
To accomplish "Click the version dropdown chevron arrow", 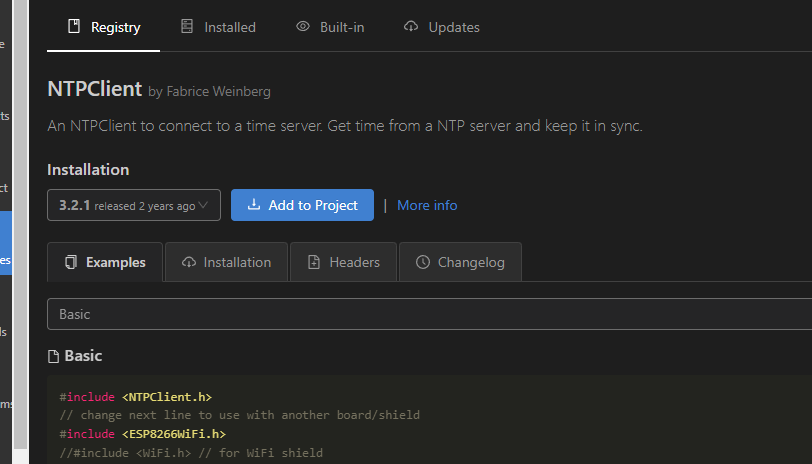I will point(204,205).
